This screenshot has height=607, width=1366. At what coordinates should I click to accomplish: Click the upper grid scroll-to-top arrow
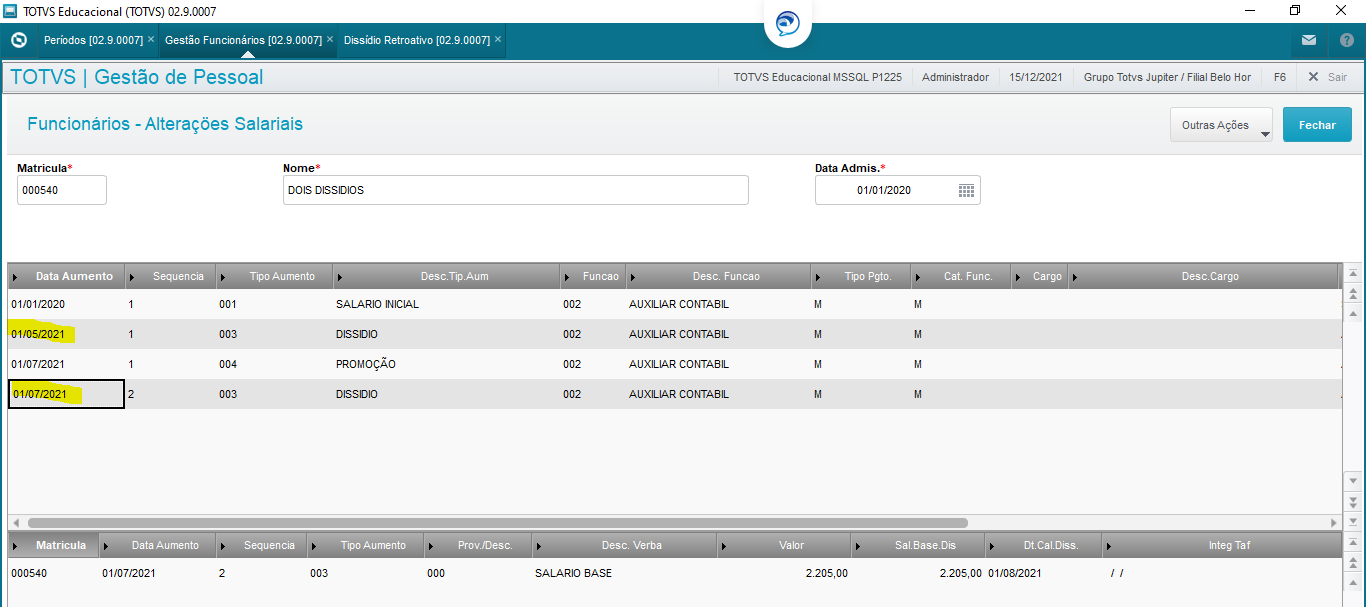click(1352, 273)
